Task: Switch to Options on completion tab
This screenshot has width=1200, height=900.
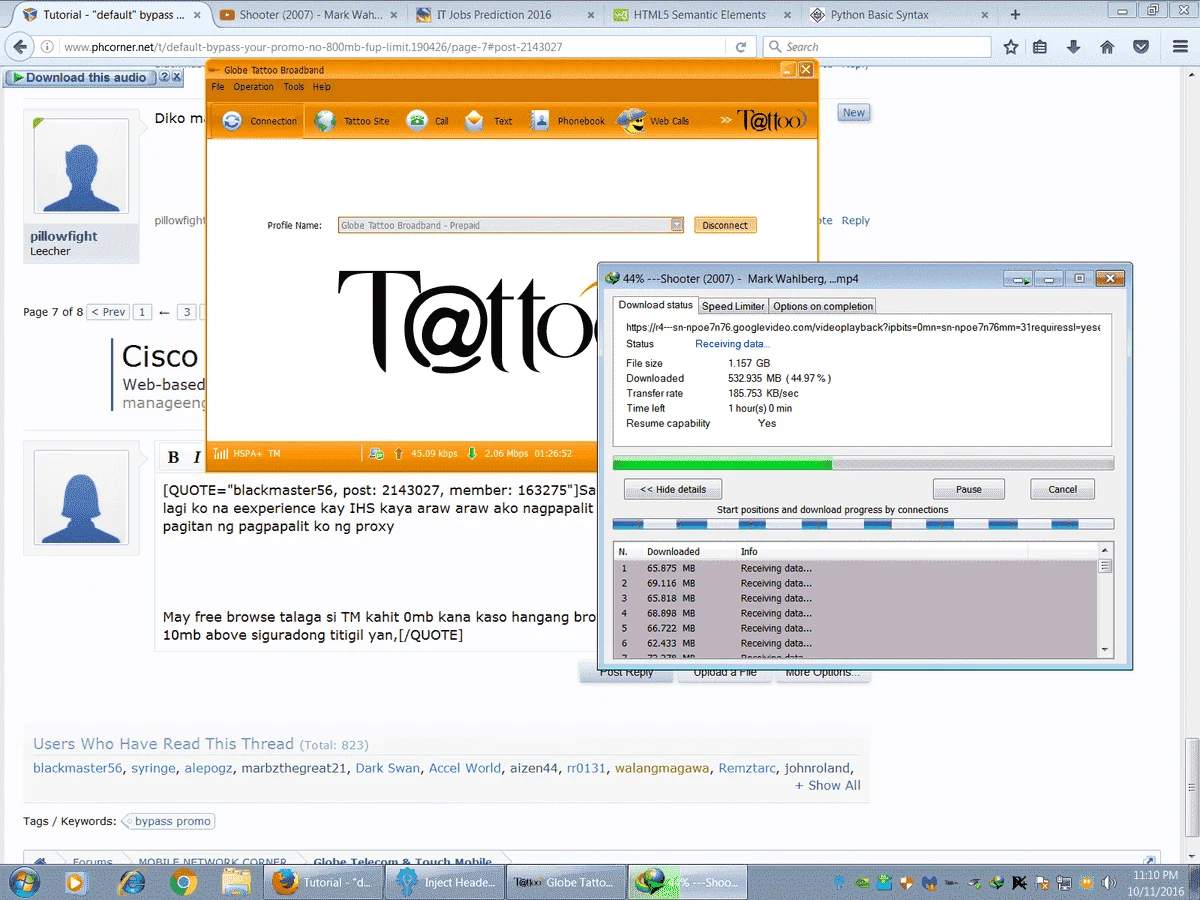Action: (823, 306)
